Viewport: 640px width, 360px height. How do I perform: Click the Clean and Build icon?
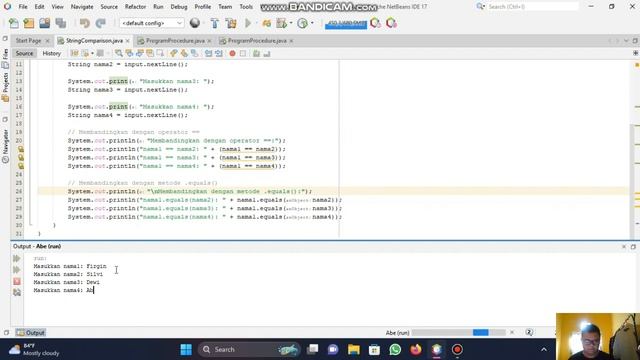[x=231, y=23]
